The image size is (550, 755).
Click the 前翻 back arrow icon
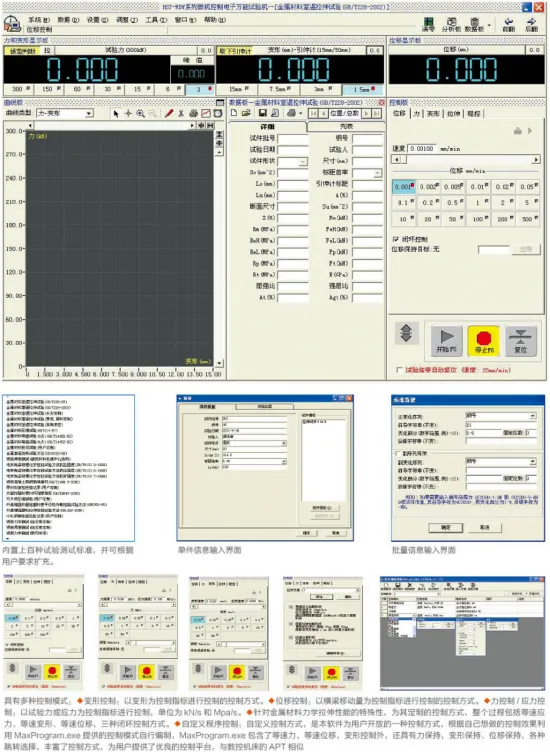(509, 24)
